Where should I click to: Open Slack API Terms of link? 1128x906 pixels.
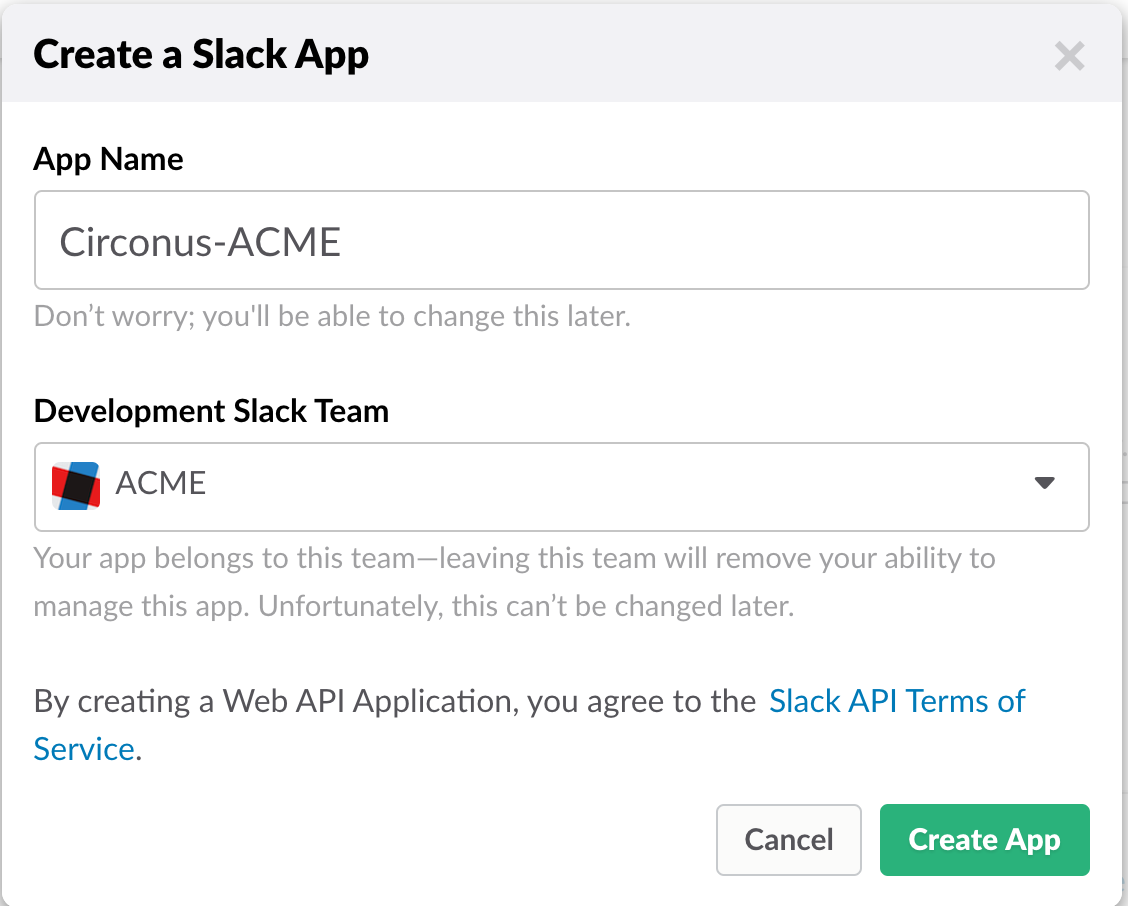click(896, 701)
